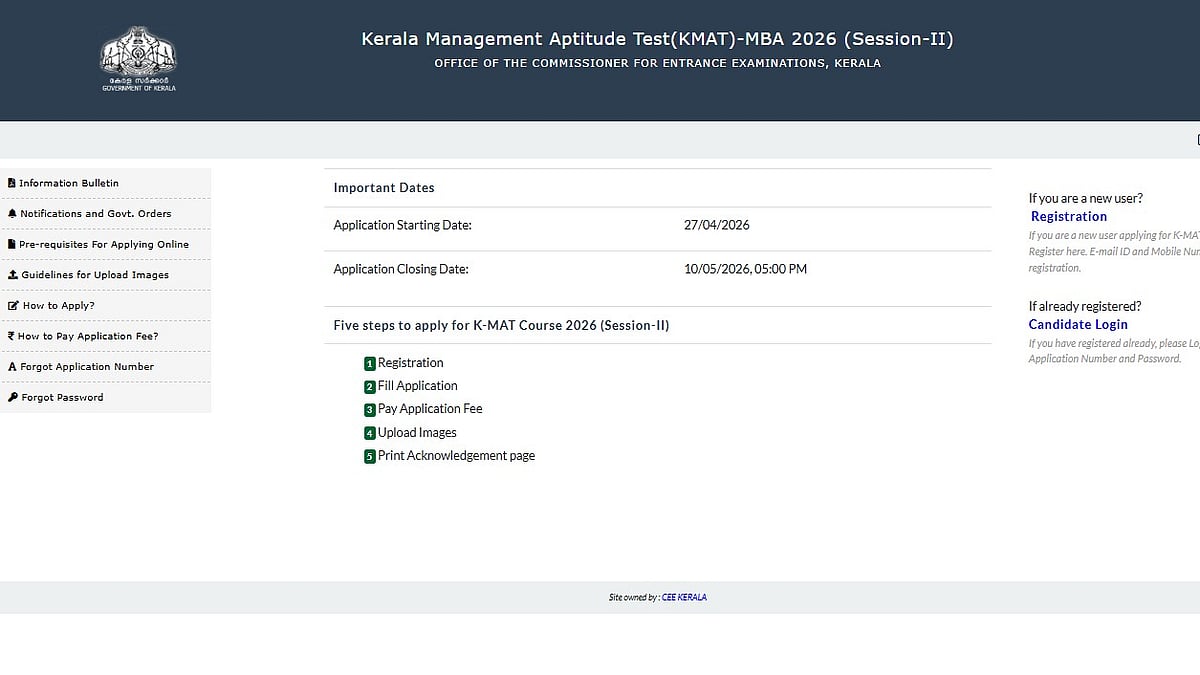The height and width of the screenshot is (675, 1200).
Task: Click the green step 2 badge
Action: 370,387
